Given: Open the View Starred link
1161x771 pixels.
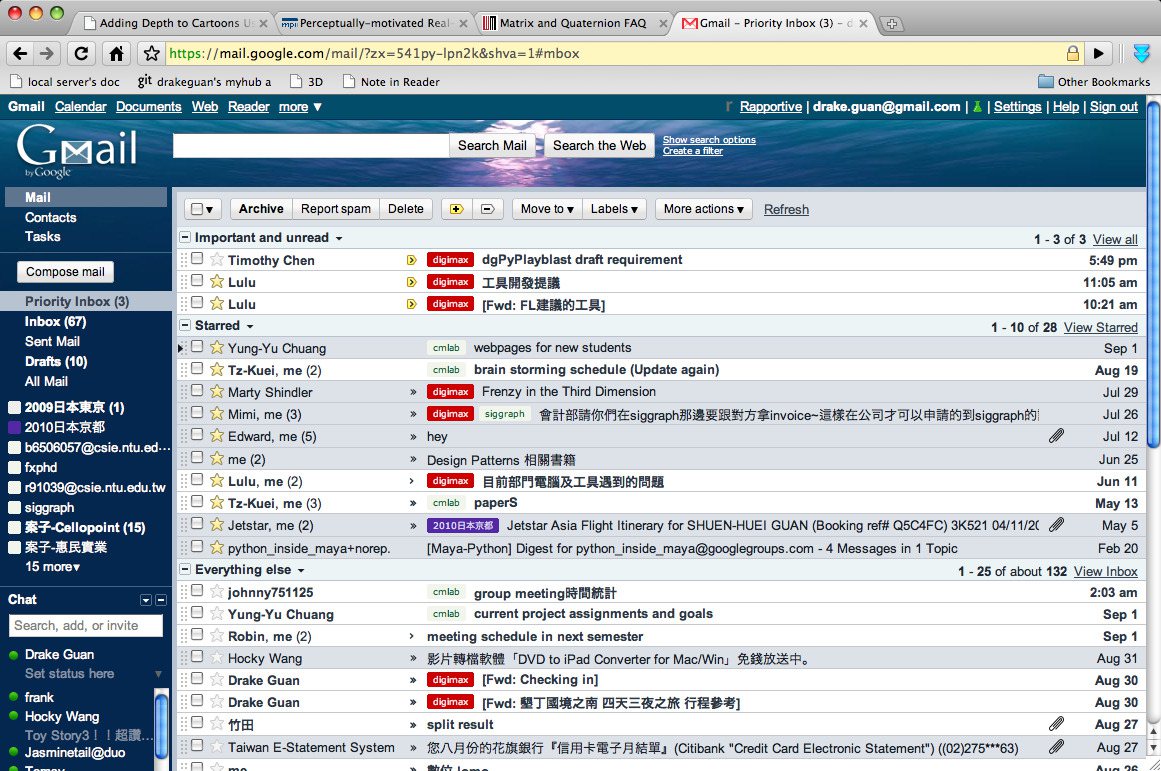Looking at the screenshot, I should tap(1100, 327).
